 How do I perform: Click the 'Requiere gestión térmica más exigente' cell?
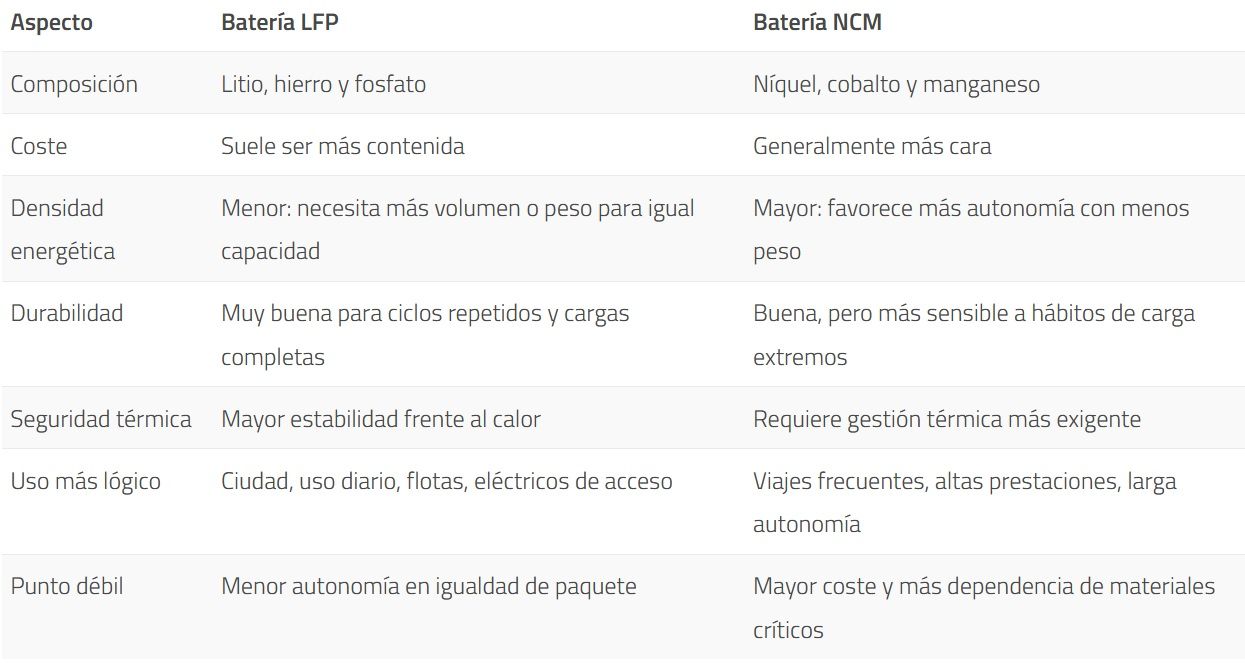pos(947,419)
